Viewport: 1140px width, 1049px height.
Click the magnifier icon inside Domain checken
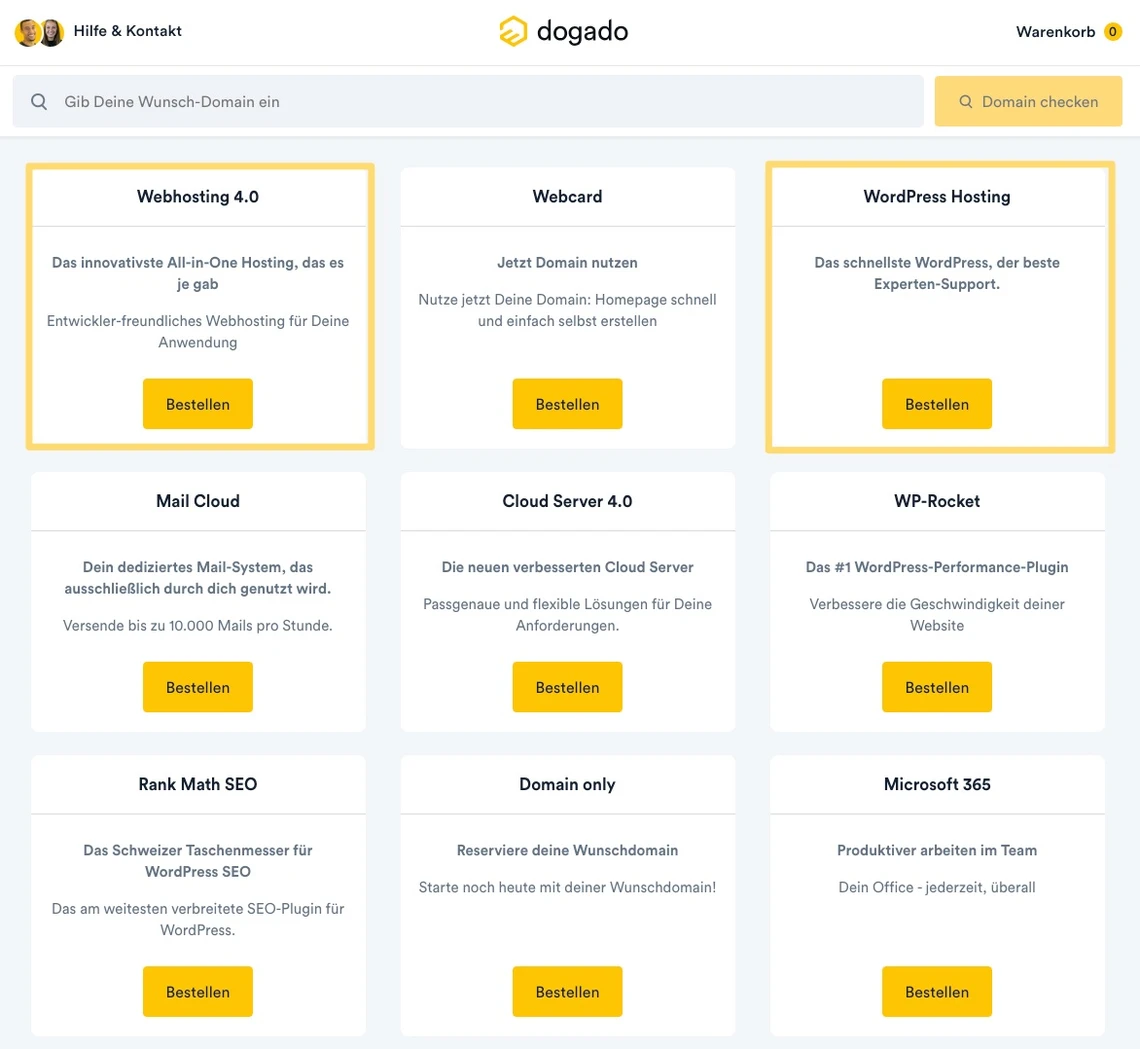tap(965, 101)
